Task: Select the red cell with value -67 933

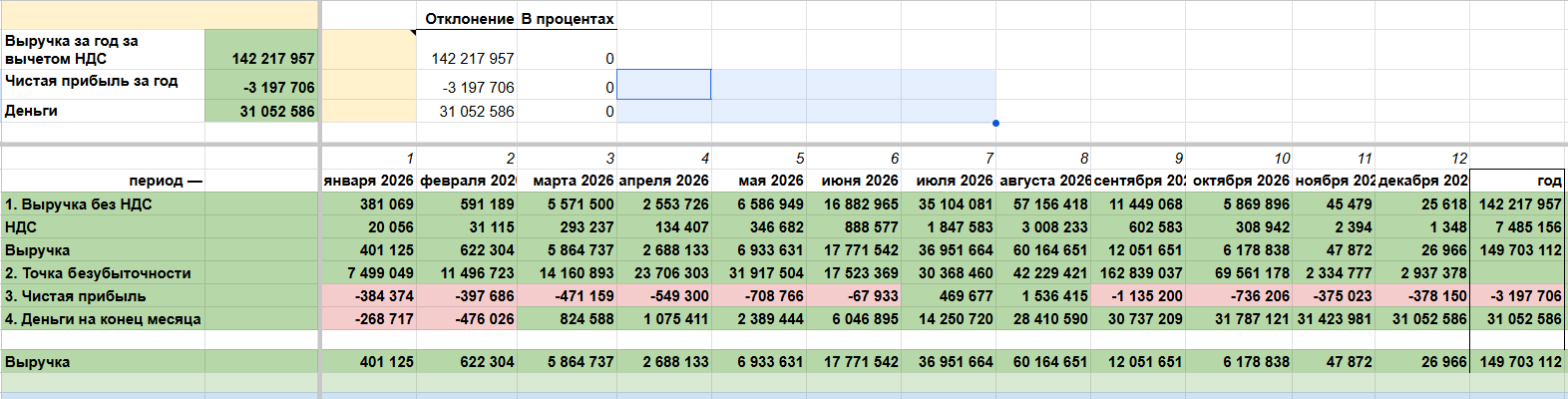Action: [854, 296]
